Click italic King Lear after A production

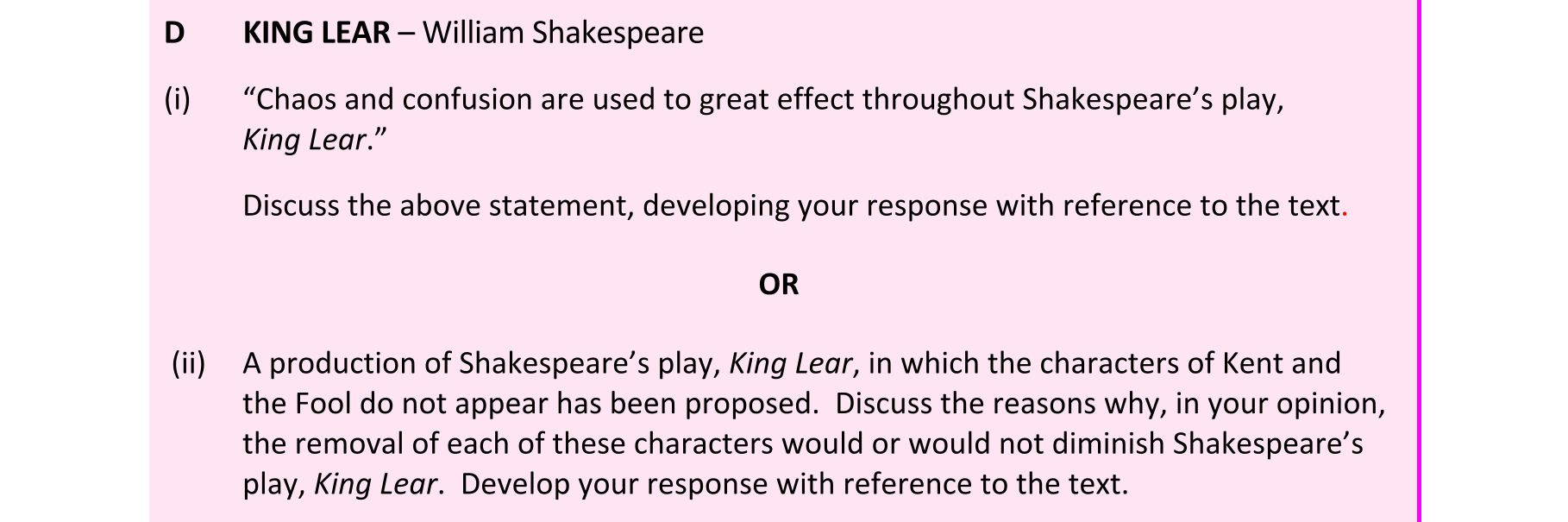tap(790, 363)
